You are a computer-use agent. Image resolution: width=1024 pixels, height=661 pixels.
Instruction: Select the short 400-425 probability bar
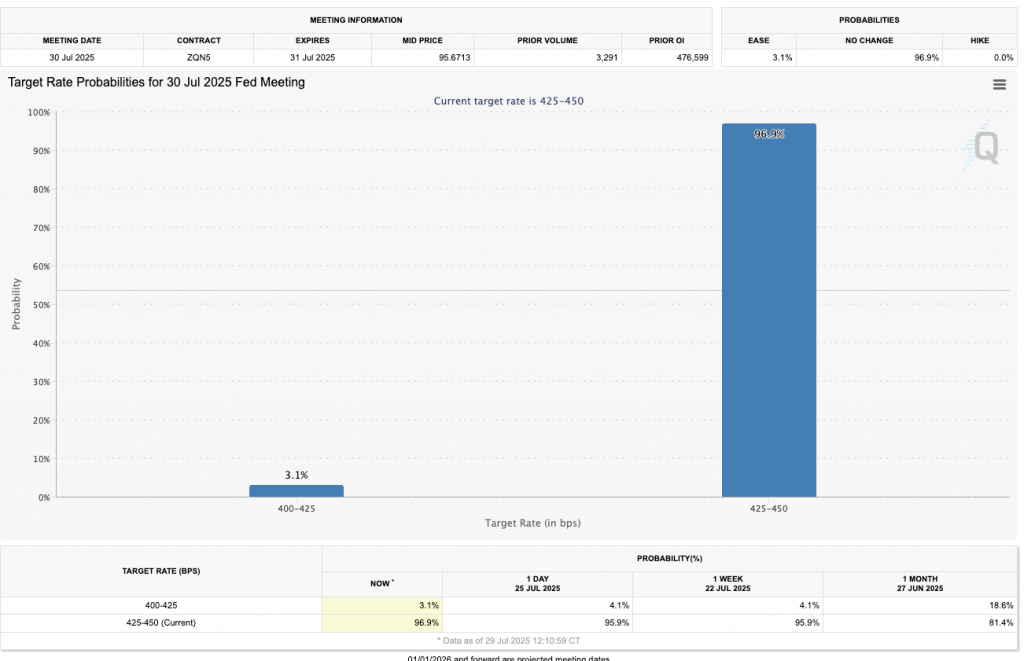[x=296, y=491]
